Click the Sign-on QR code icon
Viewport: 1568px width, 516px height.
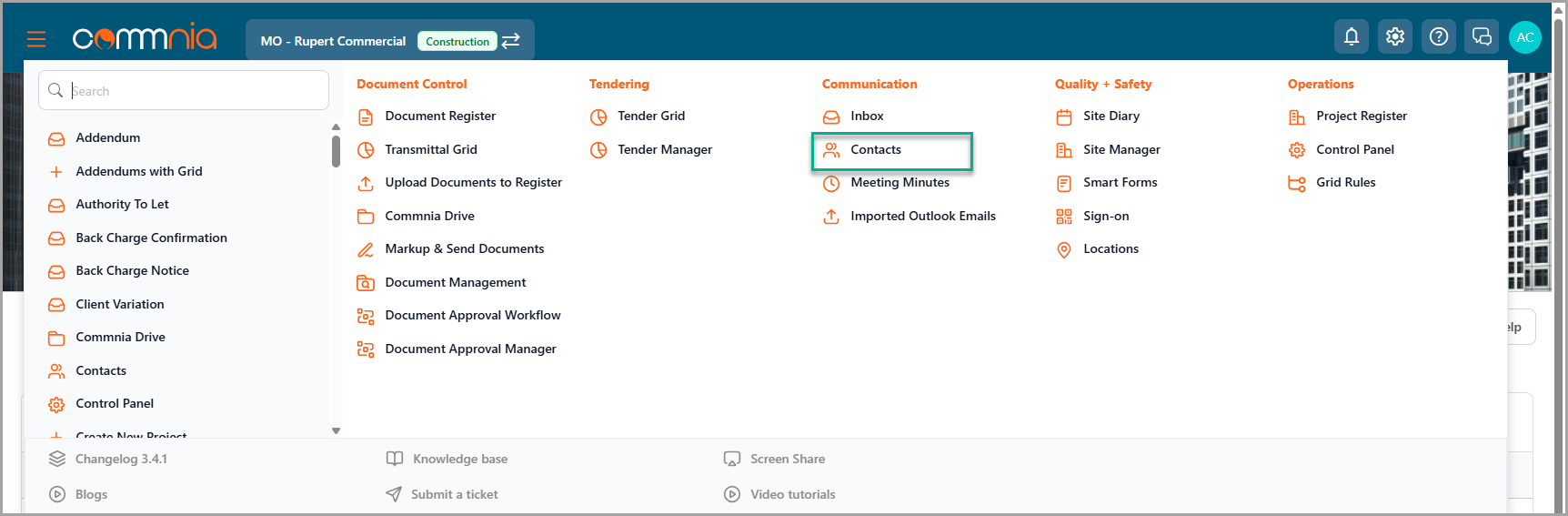click(x=1064, y=217)
